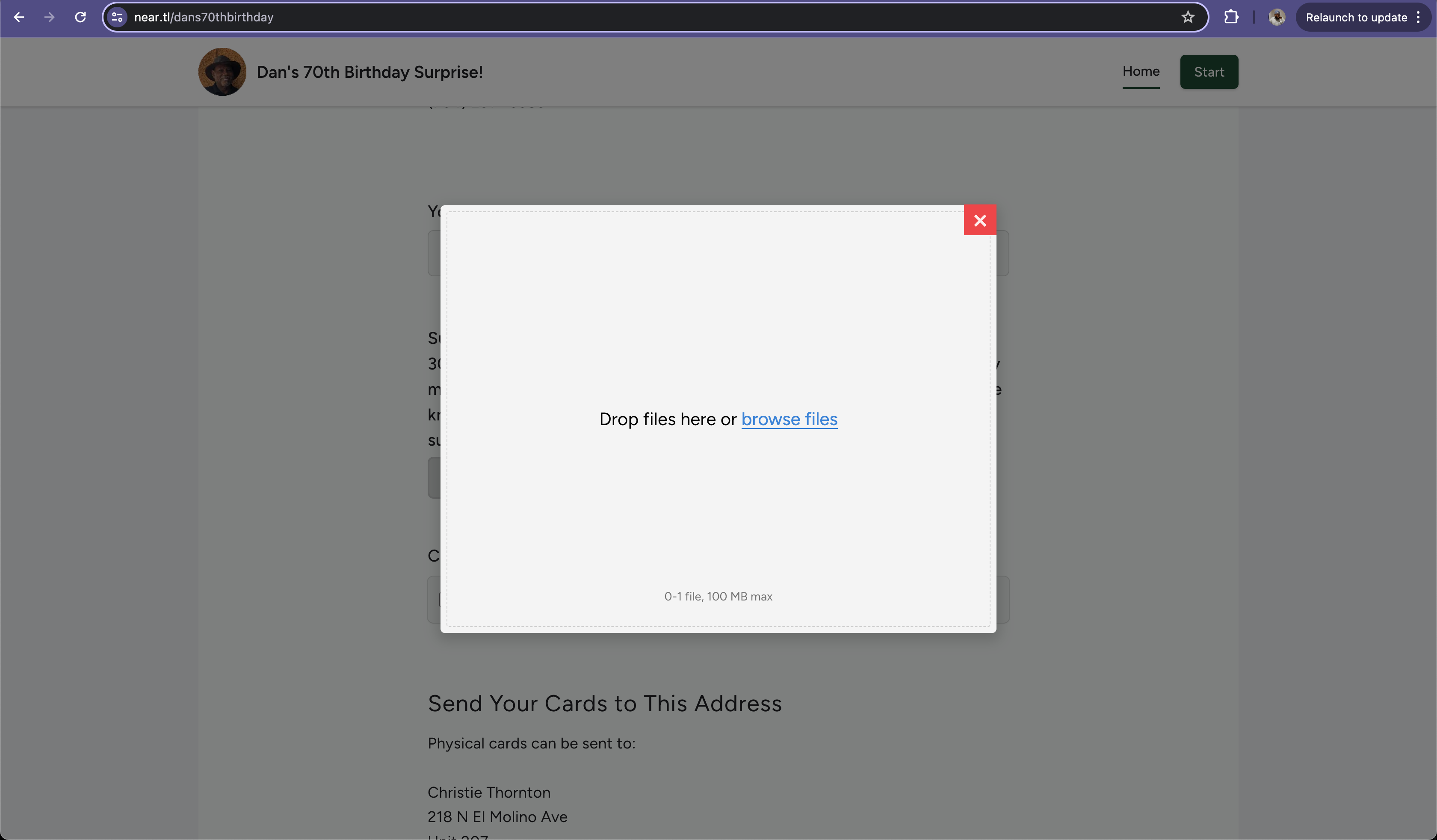Open Chrome's three-dot menu
The height and width of the screenshot is (840, 1437).
pyautogui.click(x=1418, y=17)
